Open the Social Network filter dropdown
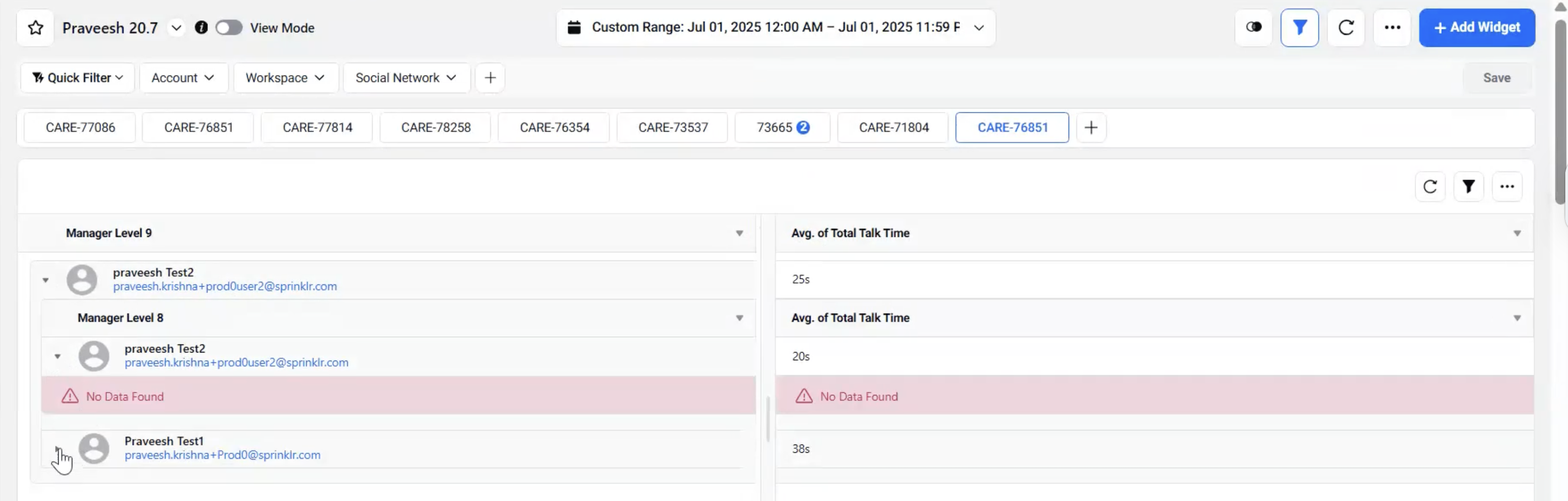The image size is (1568, 501). (406, 78)
